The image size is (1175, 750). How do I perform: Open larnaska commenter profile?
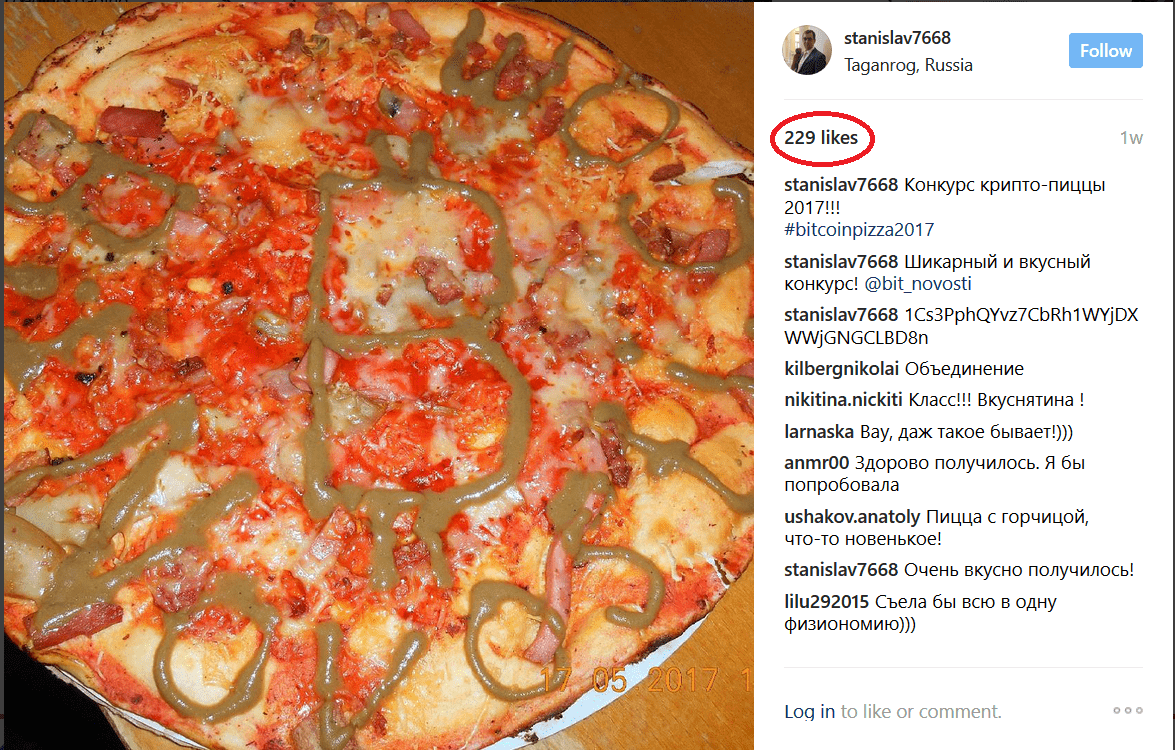click(819, 432)
